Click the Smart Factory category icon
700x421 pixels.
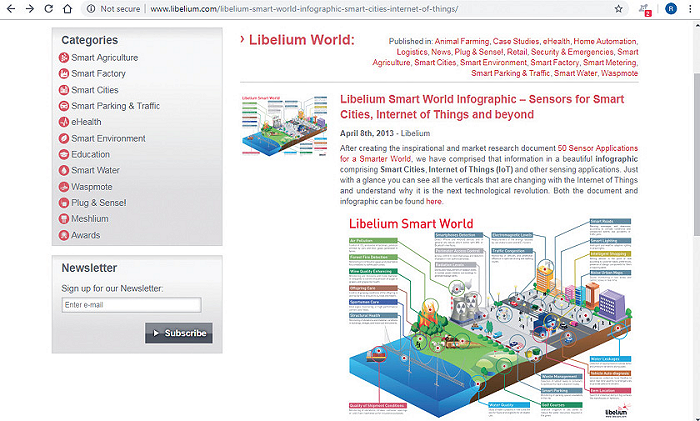[64, 74]
